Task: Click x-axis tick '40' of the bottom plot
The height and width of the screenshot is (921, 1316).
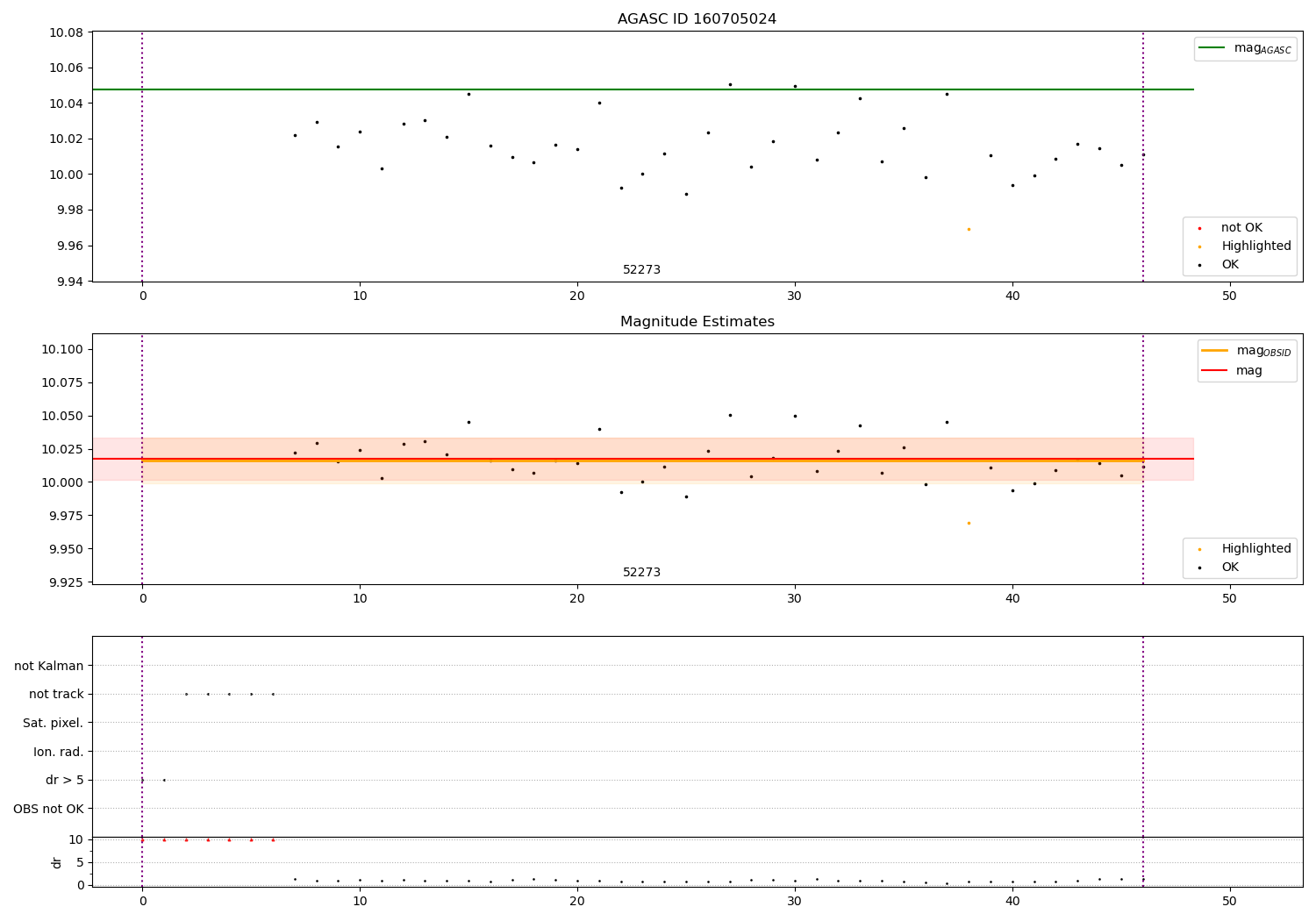Action: pos(1012,902)
